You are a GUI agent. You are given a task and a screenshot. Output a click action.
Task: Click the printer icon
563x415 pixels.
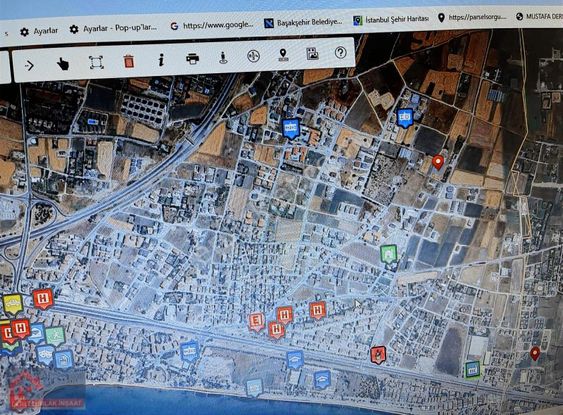tap(192, 58)
